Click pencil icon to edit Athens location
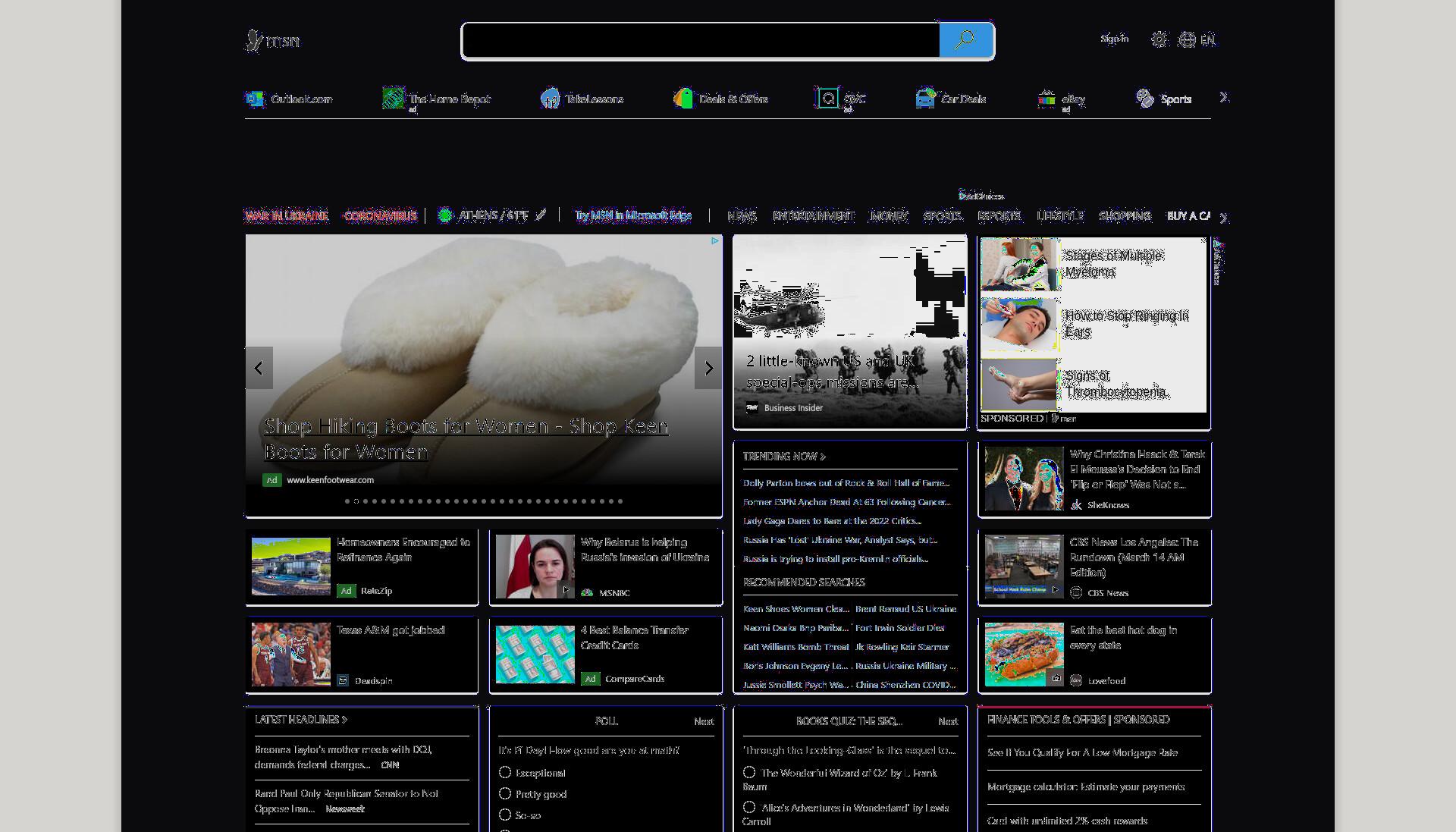The width and height of the screenshot is (1456, 832). pos(541,215)
